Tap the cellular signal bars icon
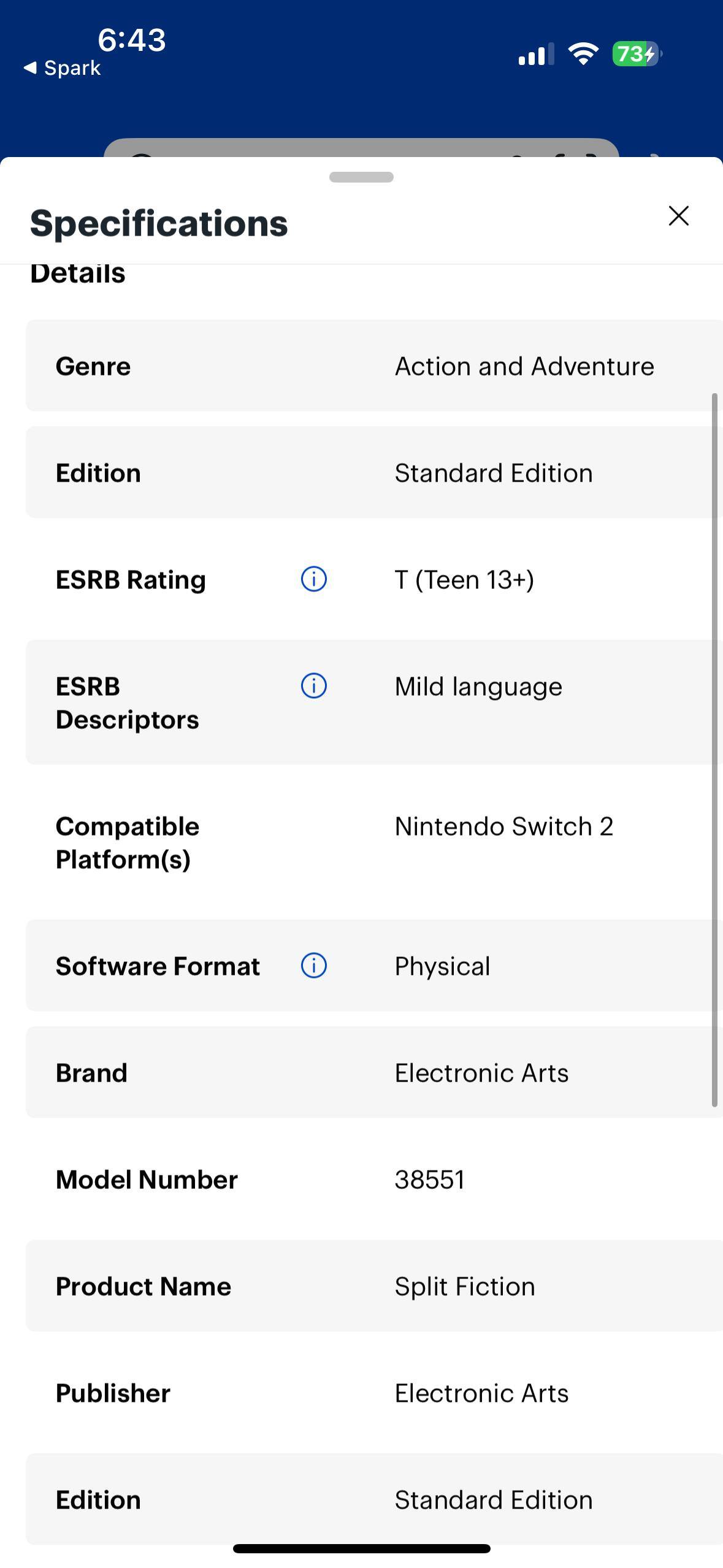 point(535,54)
